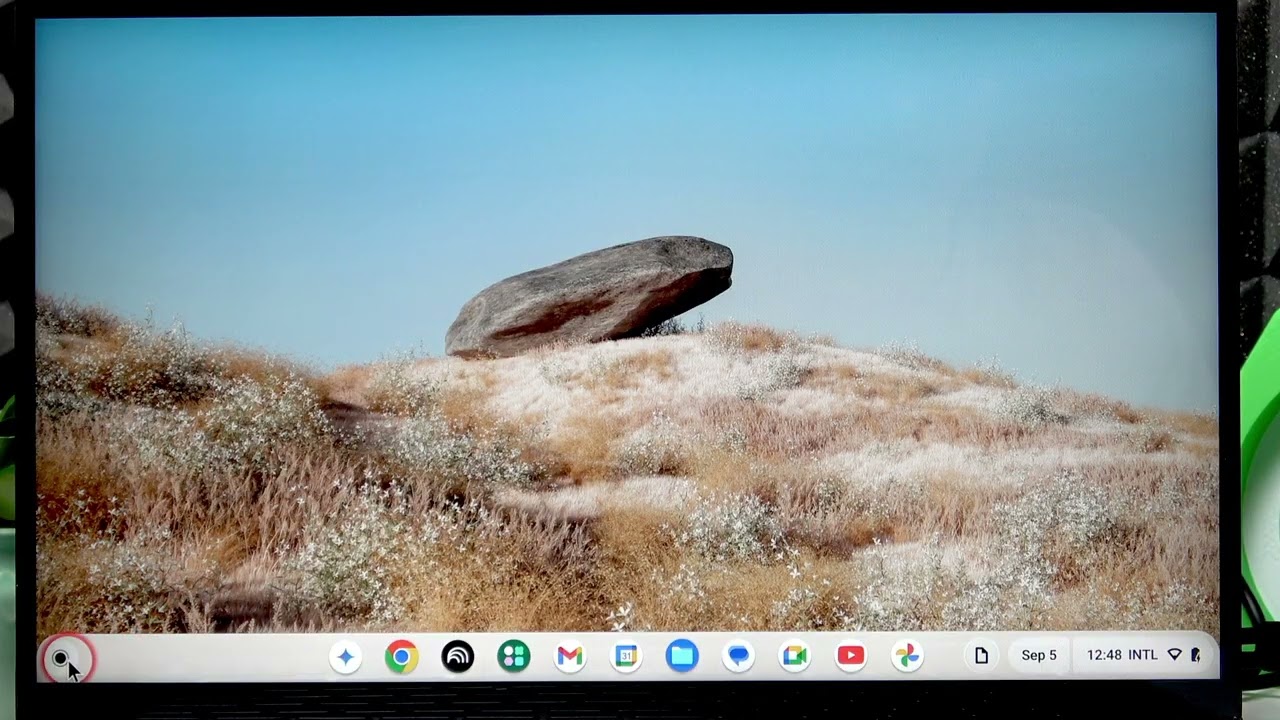
Task: Open Google Photos from the shelf
Action: click(907, 656)
